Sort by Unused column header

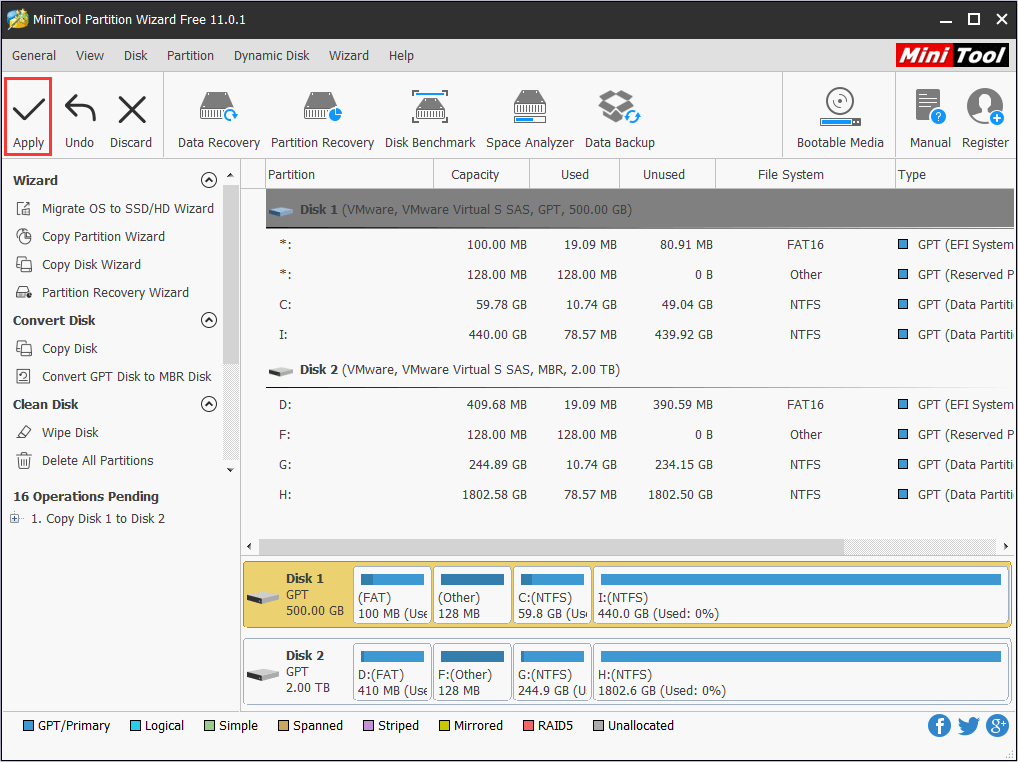click(x=667, y=175)
